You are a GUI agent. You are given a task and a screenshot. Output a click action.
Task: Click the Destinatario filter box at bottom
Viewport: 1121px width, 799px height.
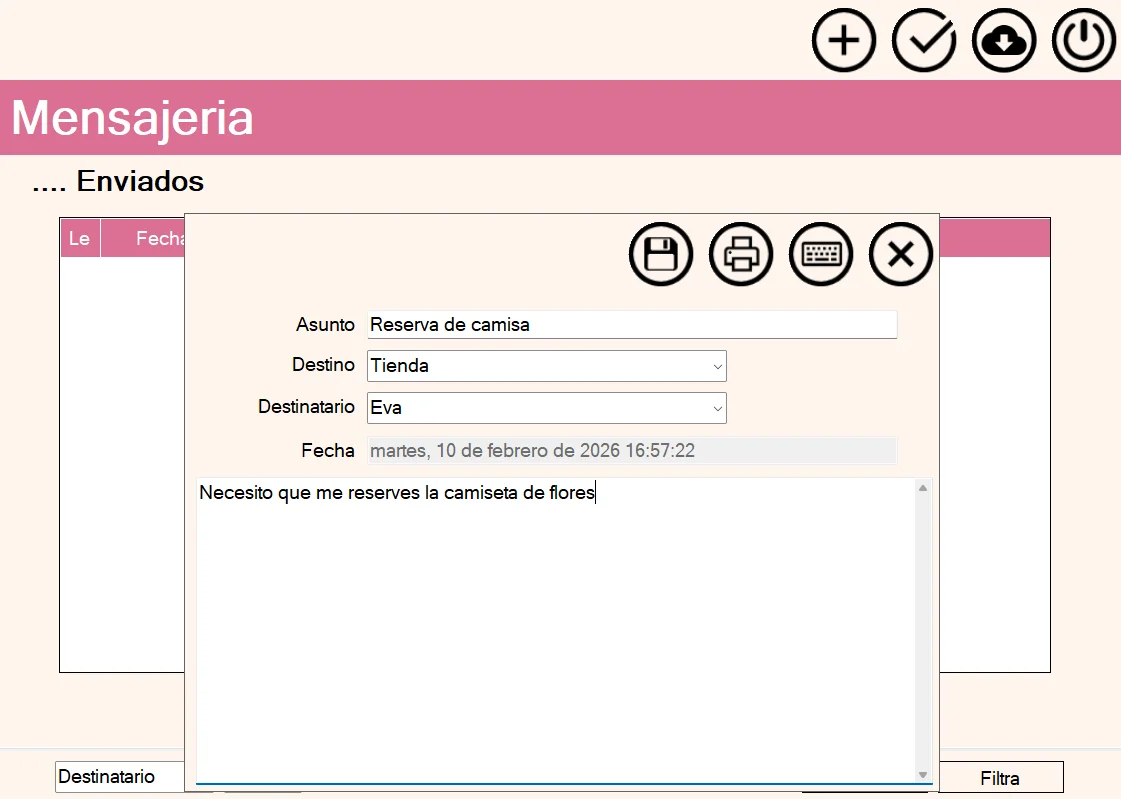point(120,777)
